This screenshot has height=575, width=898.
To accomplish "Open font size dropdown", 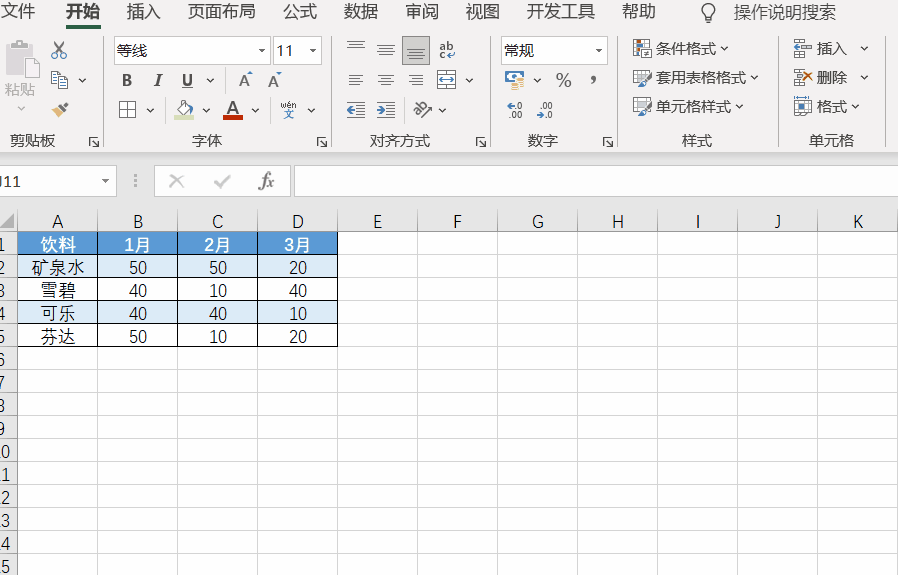I will tap(313, 50).
